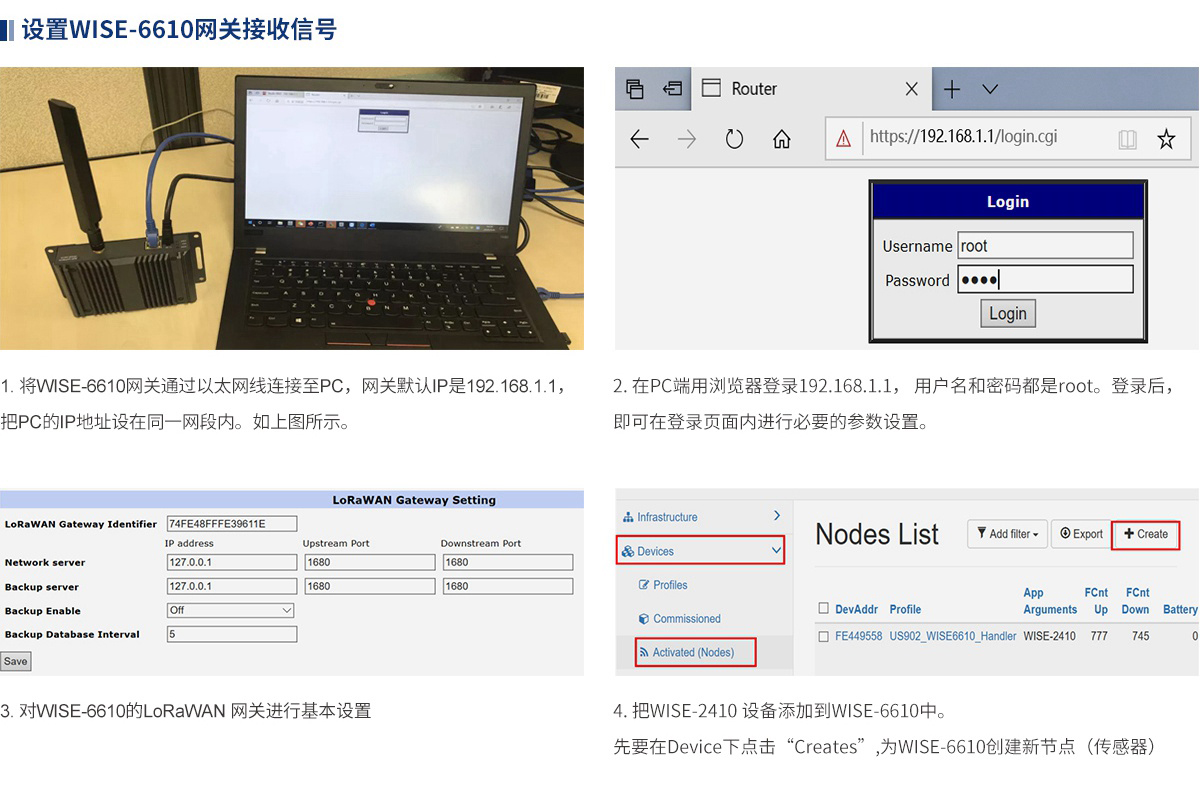The width and height of the screenshot is (1200, 793).
Task: Click the Profiles edit icon
Action: tap(644, 585)
